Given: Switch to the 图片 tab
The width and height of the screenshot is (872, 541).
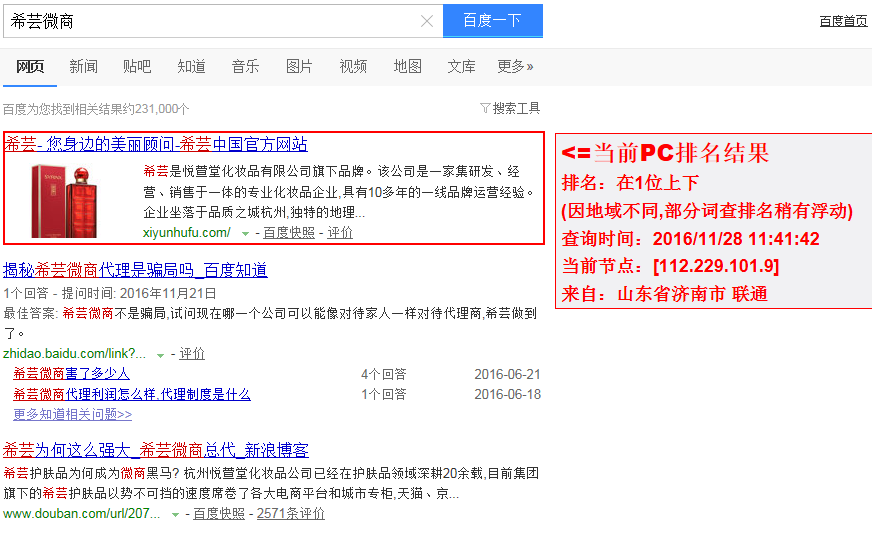Looking at the screenshot, I should click(299, 67).
